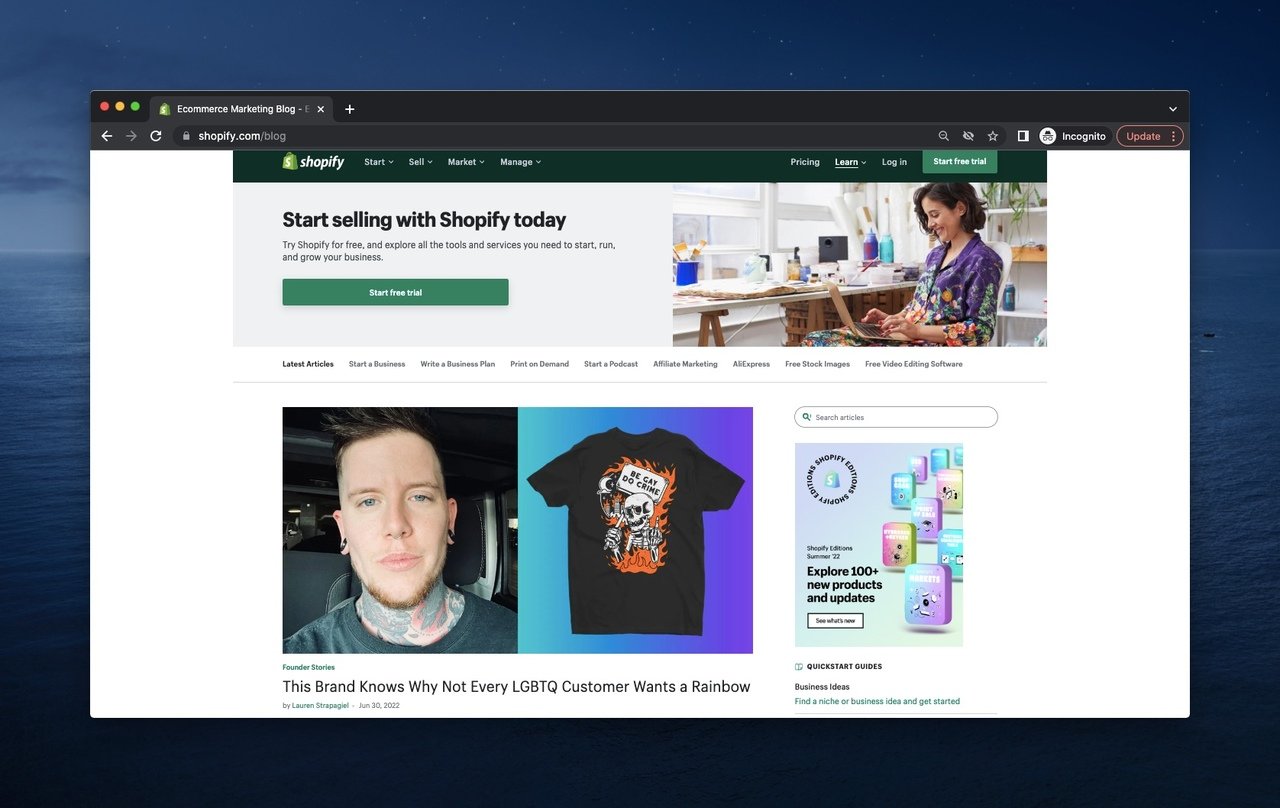
Task: Click the Business Ideas quickstart guide
Action: [x=822, y=687]
